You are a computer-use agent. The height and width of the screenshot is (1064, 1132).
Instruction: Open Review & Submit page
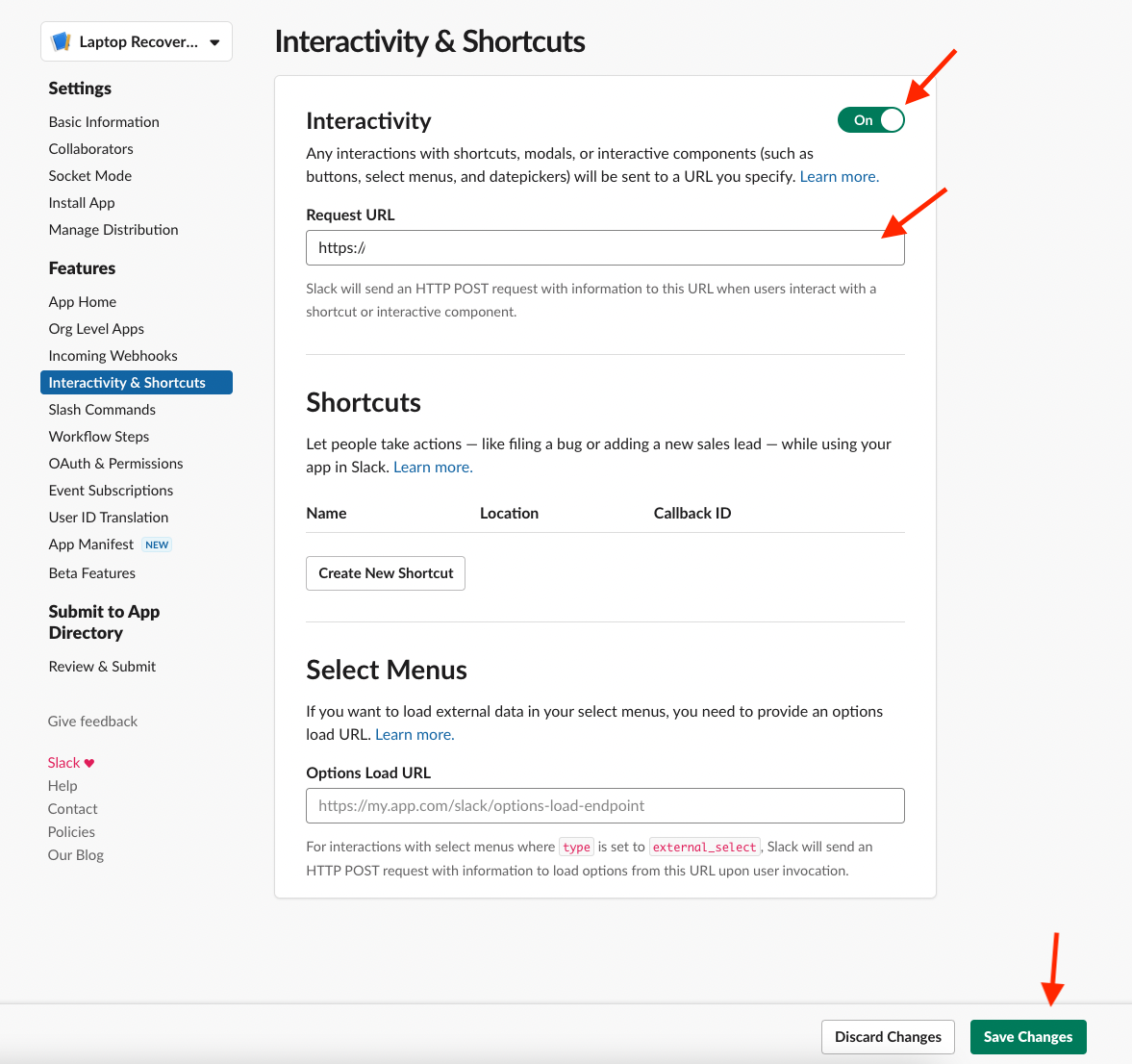pos(102,666)
